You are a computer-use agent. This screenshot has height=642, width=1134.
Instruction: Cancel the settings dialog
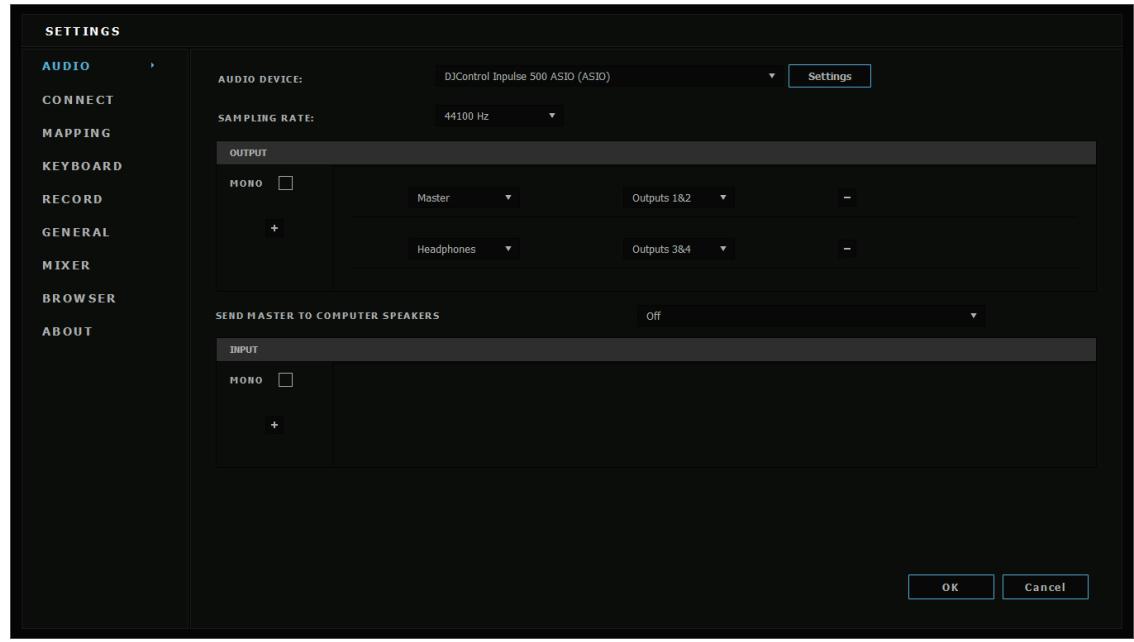tap(1045, 587)
